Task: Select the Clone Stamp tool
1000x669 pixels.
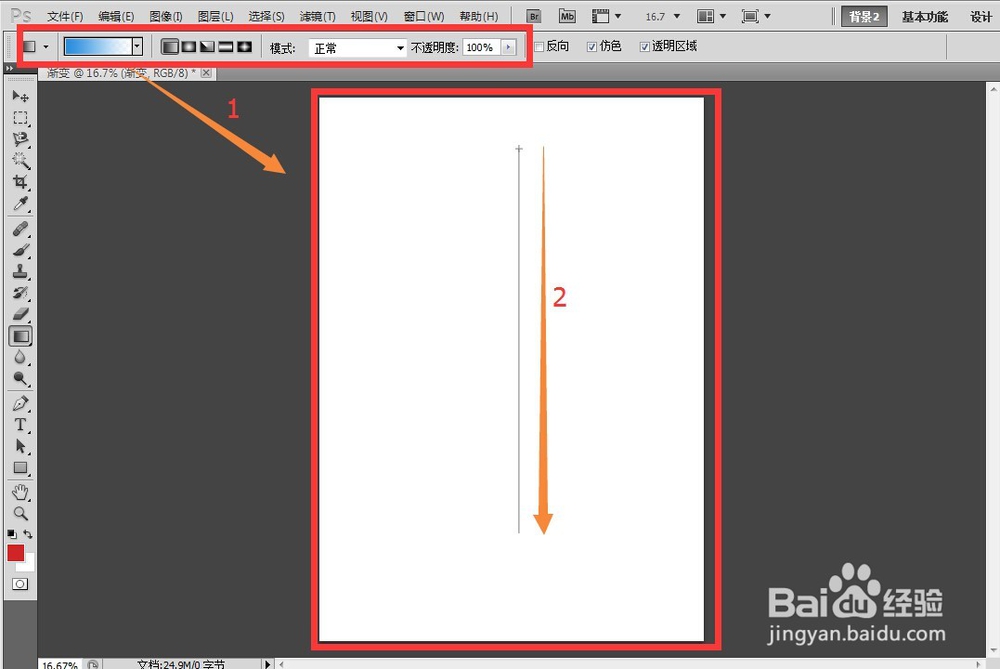Action: click(20, 271)
